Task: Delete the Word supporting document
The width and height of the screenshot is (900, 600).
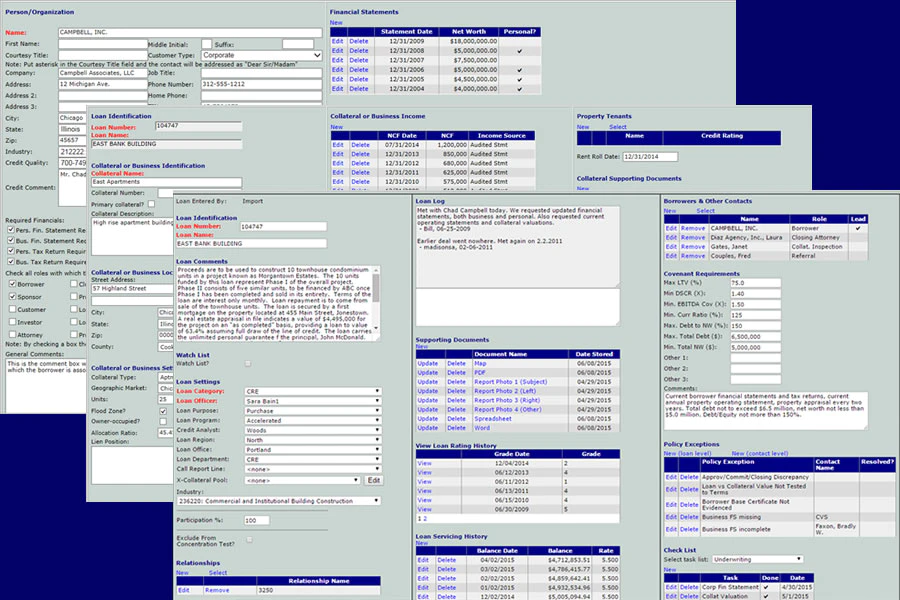Action: [456, 428]
